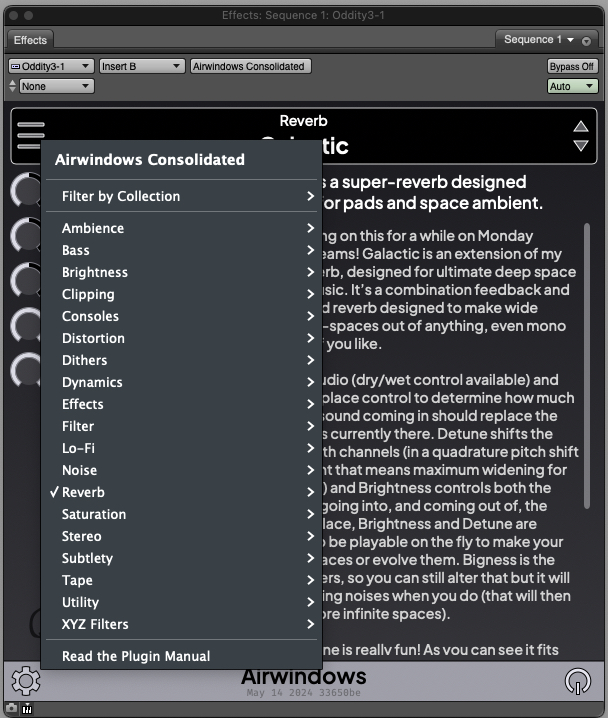Open the checked Reverb category submenu
The height and width of the screenshot is (718, 608).
(181, 492)
